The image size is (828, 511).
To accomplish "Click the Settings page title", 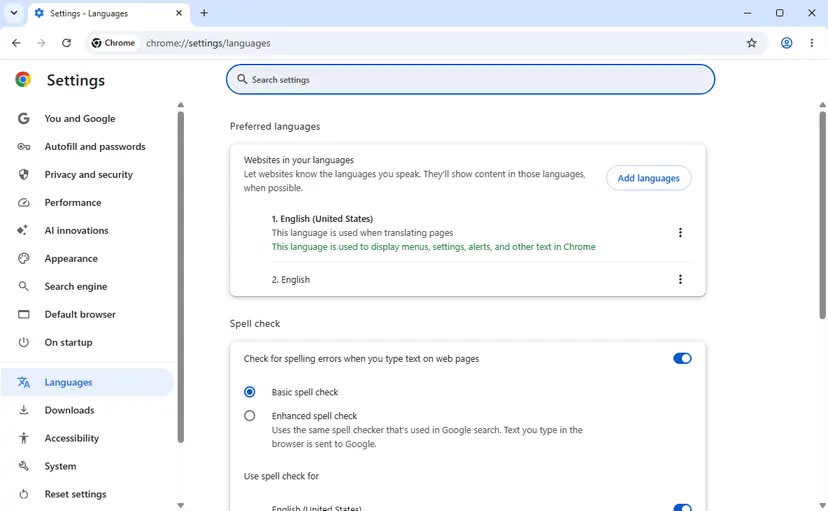I will 76,80.
